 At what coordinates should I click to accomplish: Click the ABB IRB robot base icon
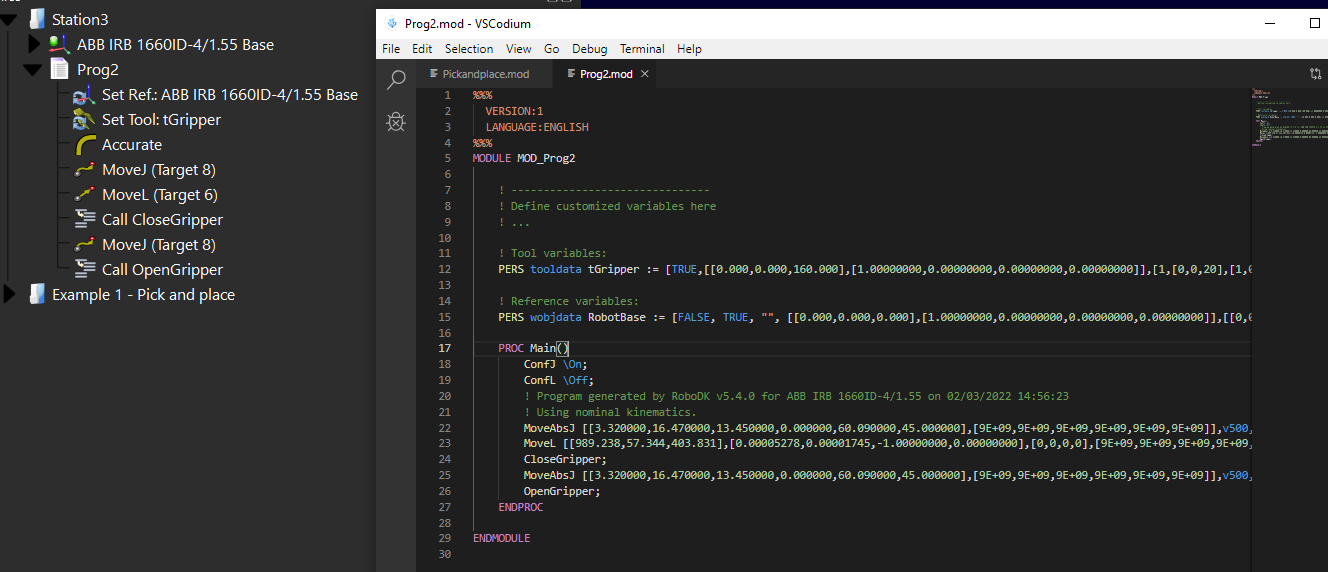pos(60,45)
